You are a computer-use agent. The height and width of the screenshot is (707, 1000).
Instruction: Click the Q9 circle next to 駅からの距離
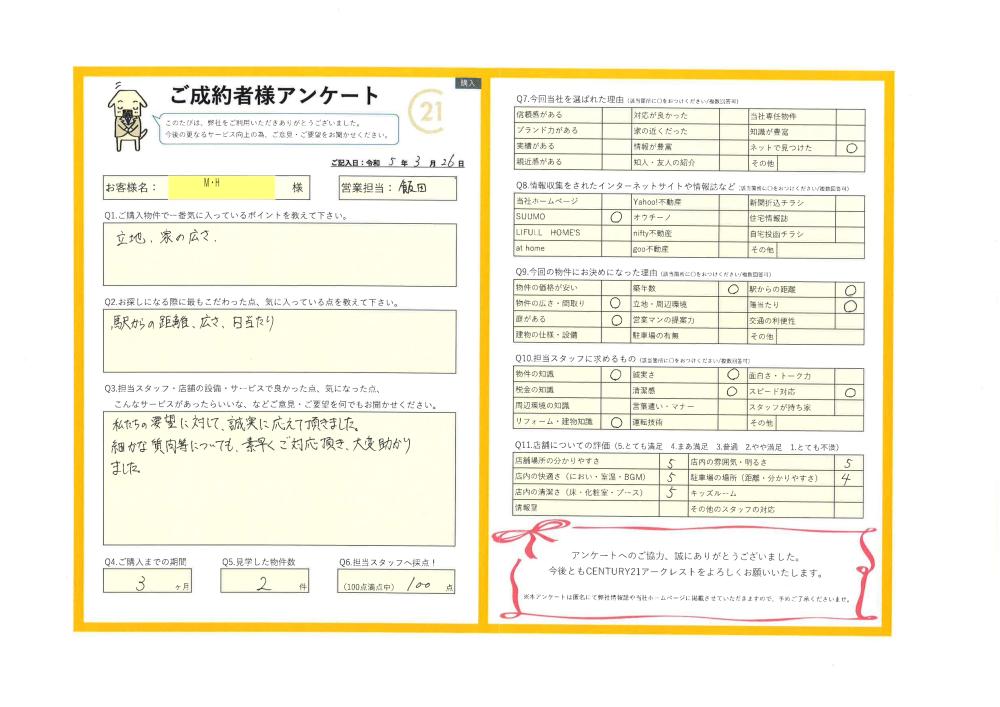point(850,291)
